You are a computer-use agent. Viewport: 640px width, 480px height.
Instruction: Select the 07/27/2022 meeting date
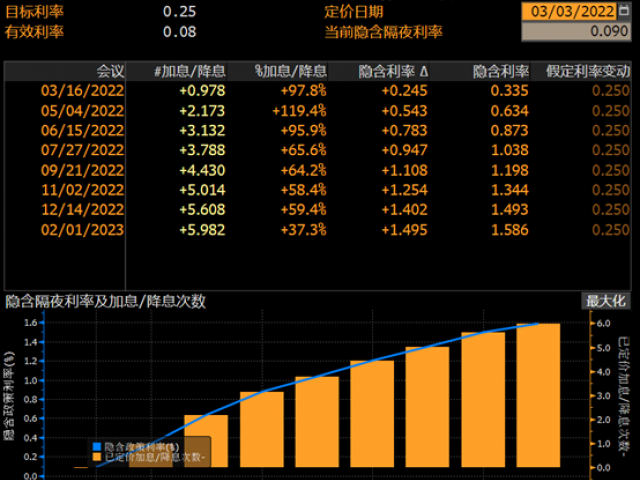(82, 149)
